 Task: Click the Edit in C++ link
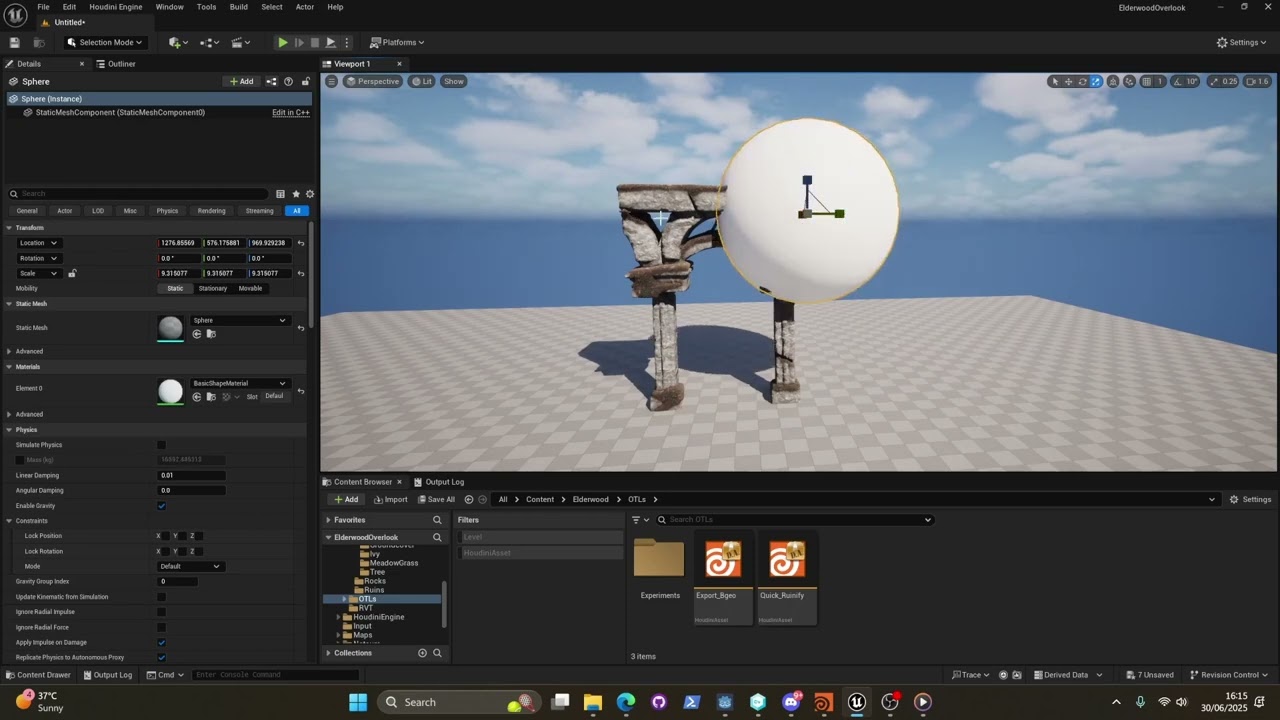click(x=291, y=113)
